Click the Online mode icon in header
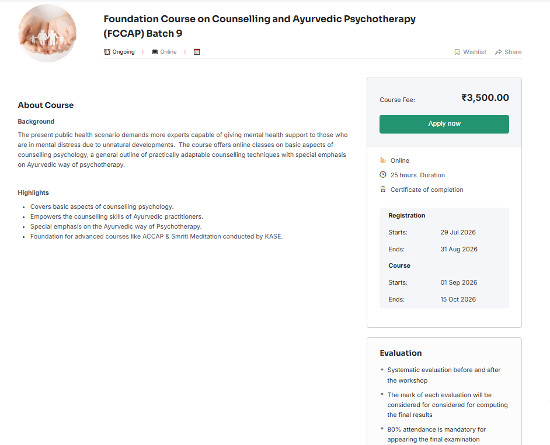The height and width of the screenshot is (445, 550). point(155,52)
